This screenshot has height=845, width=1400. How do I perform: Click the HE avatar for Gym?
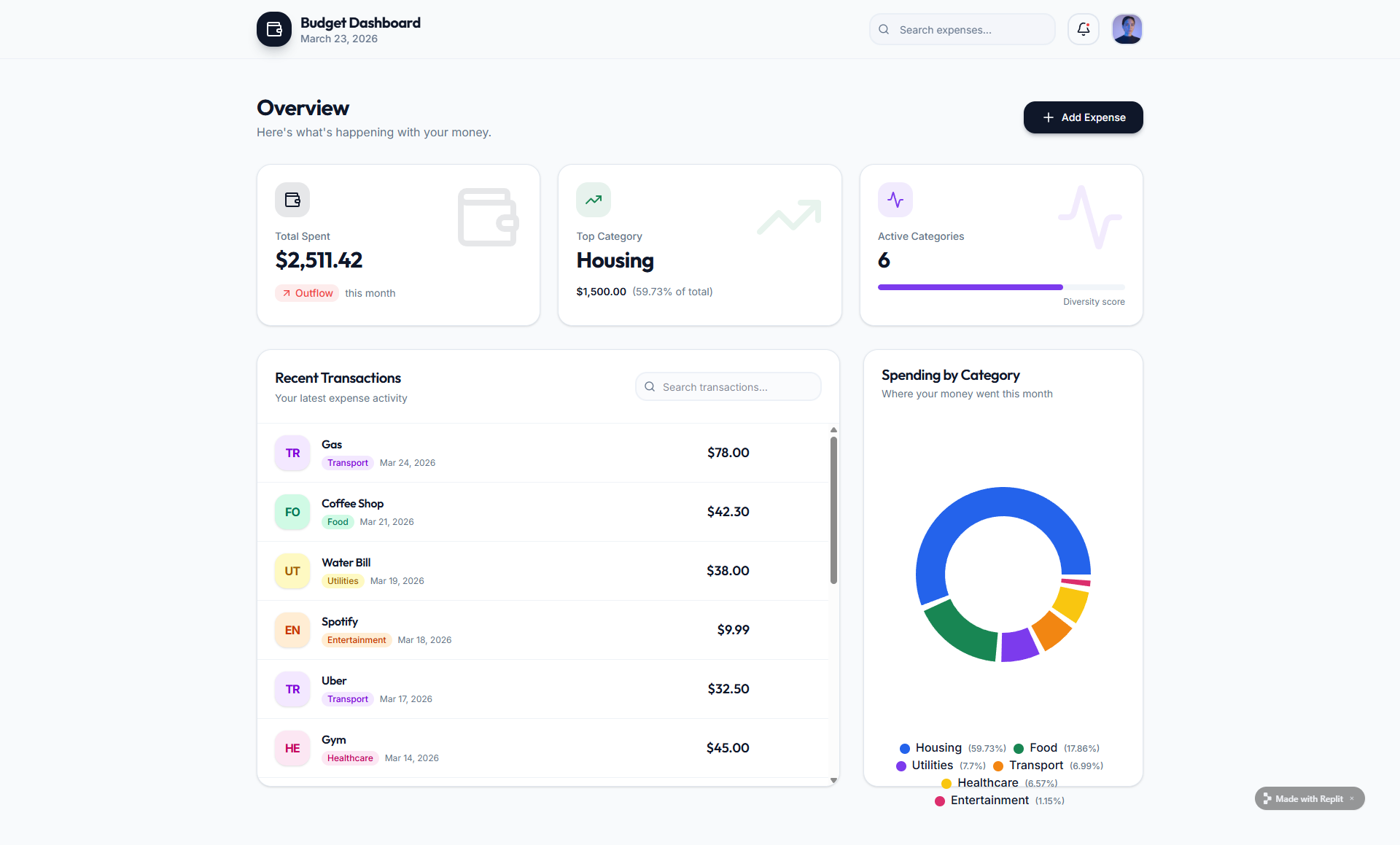pos(292,748)
